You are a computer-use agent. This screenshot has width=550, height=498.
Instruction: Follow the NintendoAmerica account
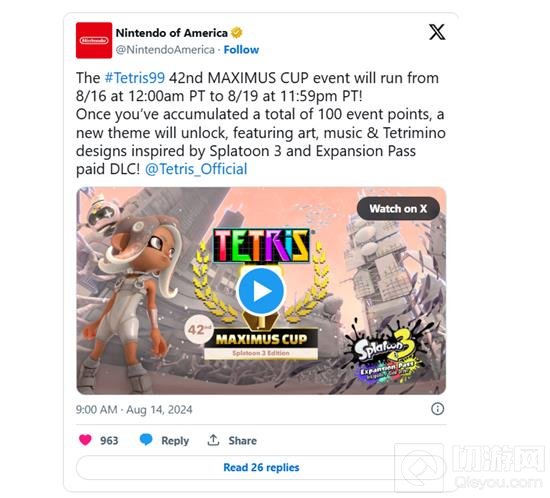(x=241, y=50)
